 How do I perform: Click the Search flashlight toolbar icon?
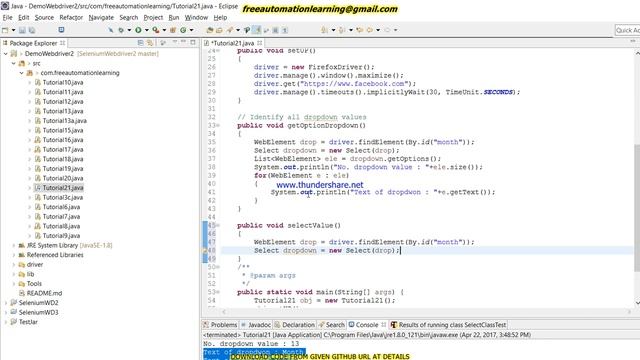[230, 30]
